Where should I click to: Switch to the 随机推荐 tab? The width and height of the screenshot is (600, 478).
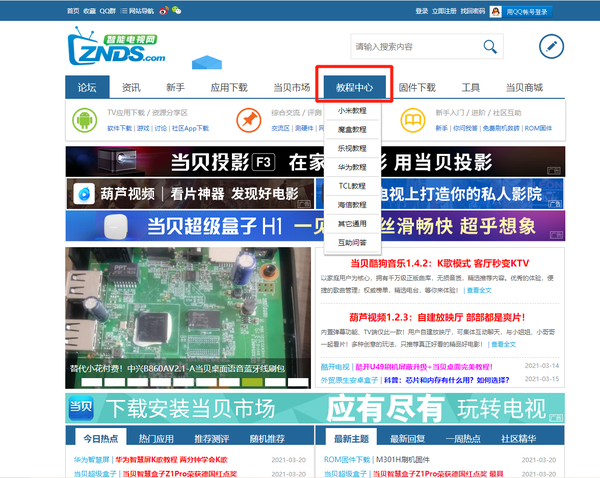click(x=267, y=439)
